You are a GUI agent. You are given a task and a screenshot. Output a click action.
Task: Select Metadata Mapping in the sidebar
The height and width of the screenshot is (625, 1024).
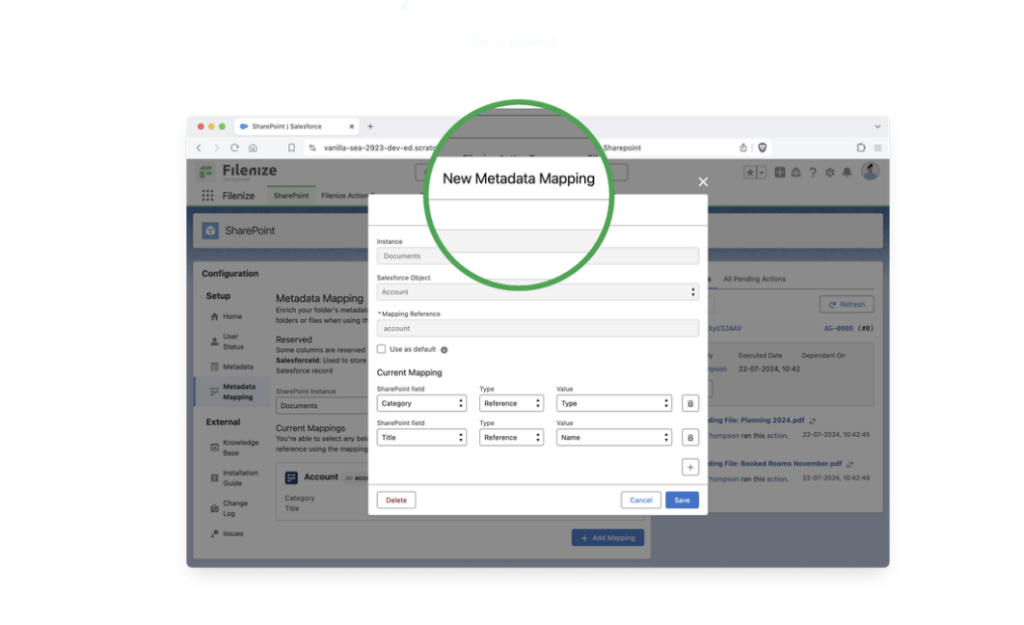(x=232, y=391)
